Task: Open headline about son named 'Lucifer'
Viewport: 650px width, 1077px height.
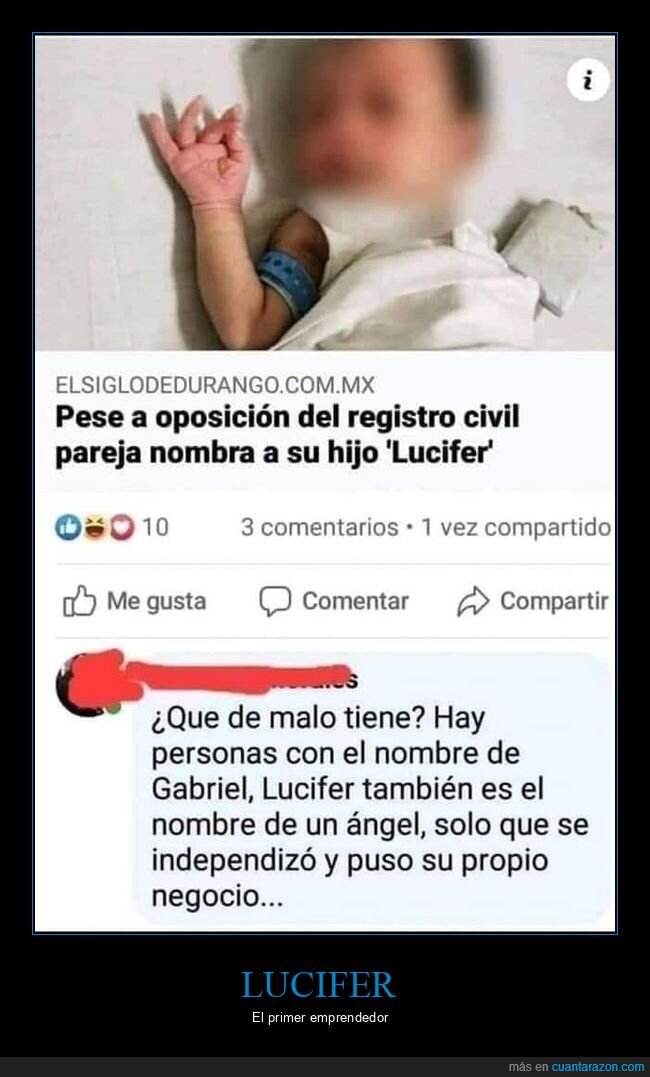Action: point(287,435)
